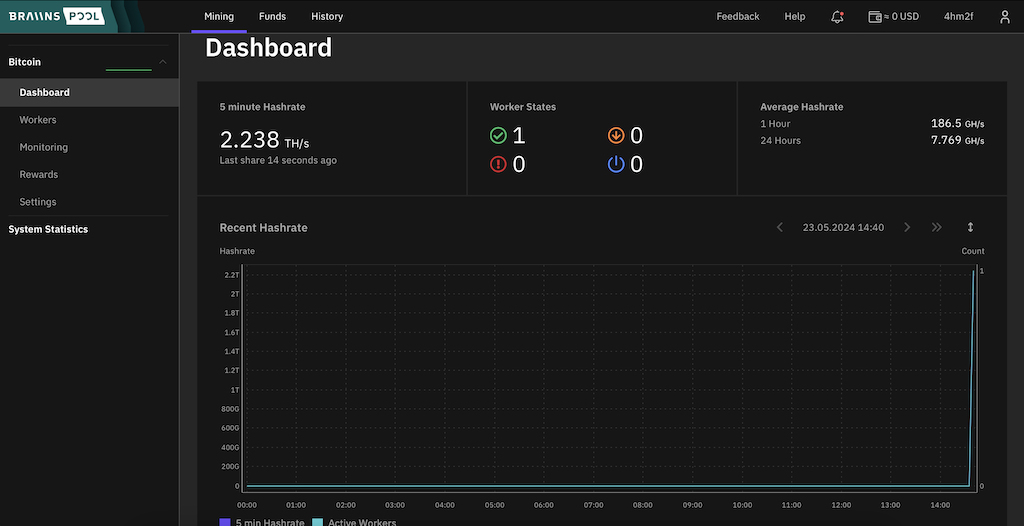Collapse the Bitcoin sidebar section
1024x526 pixels.
pos(163,62)
